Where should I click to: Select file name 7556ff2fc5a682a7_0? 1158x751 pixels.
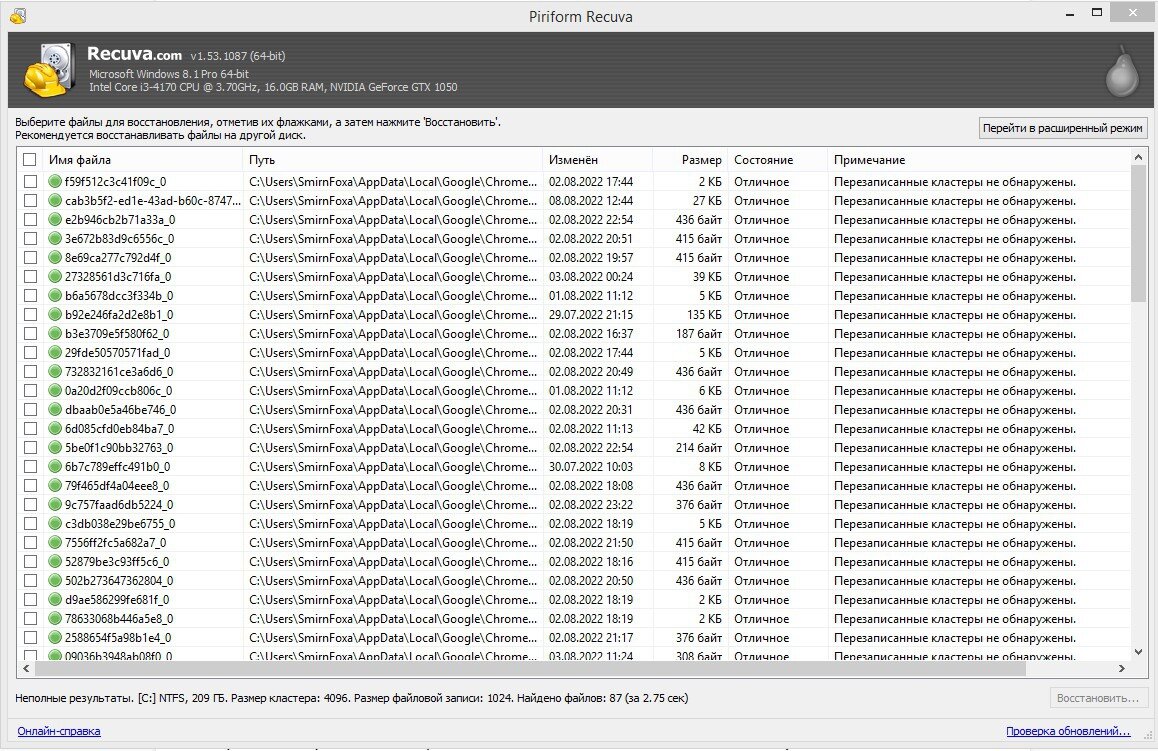pos(116,543)
